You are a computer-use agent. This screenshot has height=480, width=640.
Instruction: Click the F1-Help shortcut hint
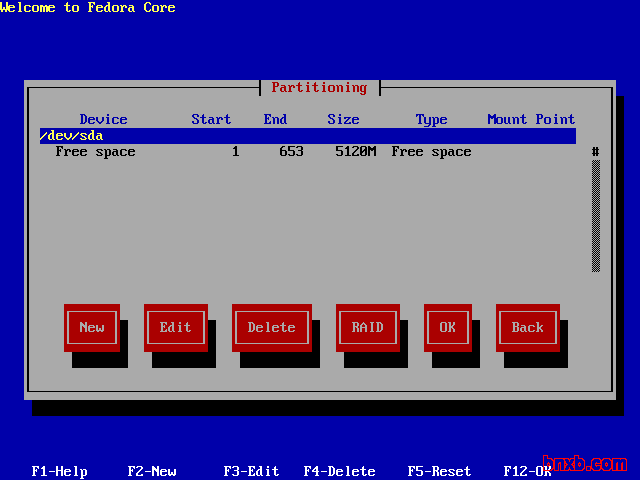pos(60,471)
